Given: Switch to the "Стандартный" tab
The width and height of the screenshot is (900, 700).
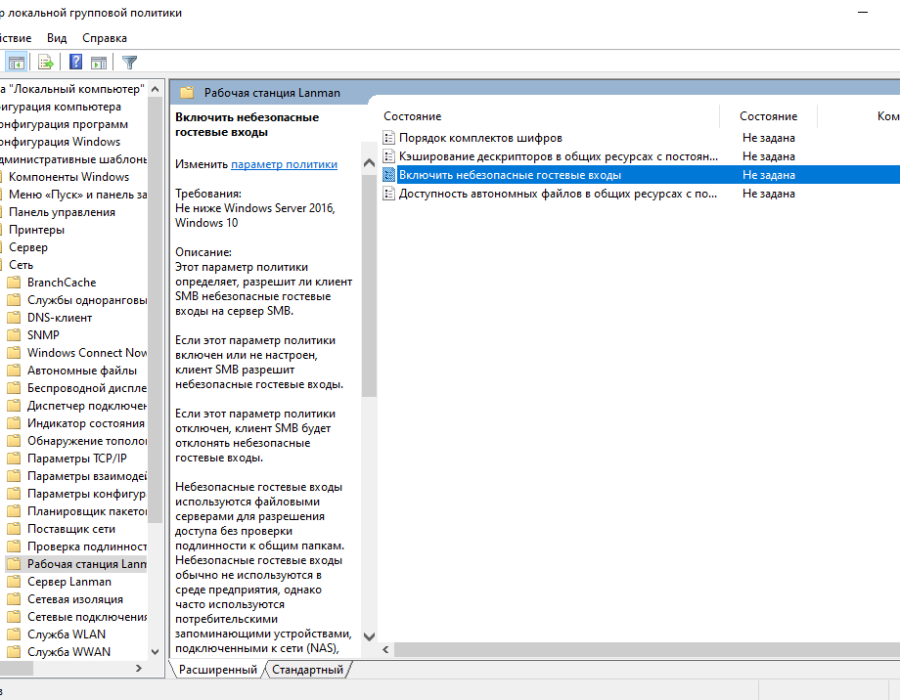Looking at the screenshot, I should point(308,670).
